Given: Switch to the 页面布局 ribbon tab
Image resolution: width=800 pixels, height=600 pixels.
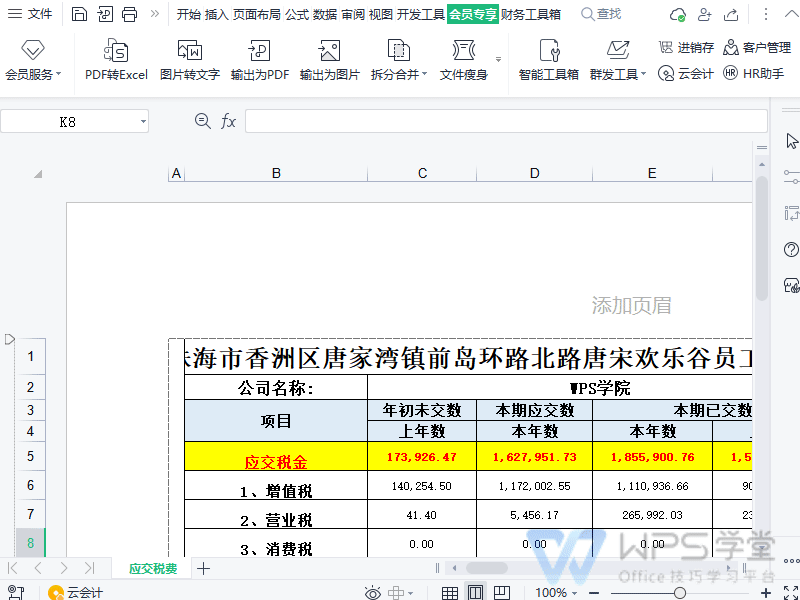Looking at the screenshot, I should (x=257, y=14).
